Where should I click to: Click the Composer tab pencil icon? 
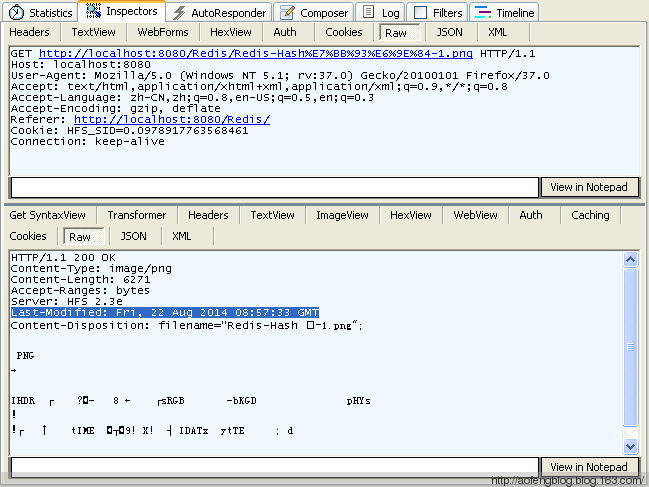point(287,13)
